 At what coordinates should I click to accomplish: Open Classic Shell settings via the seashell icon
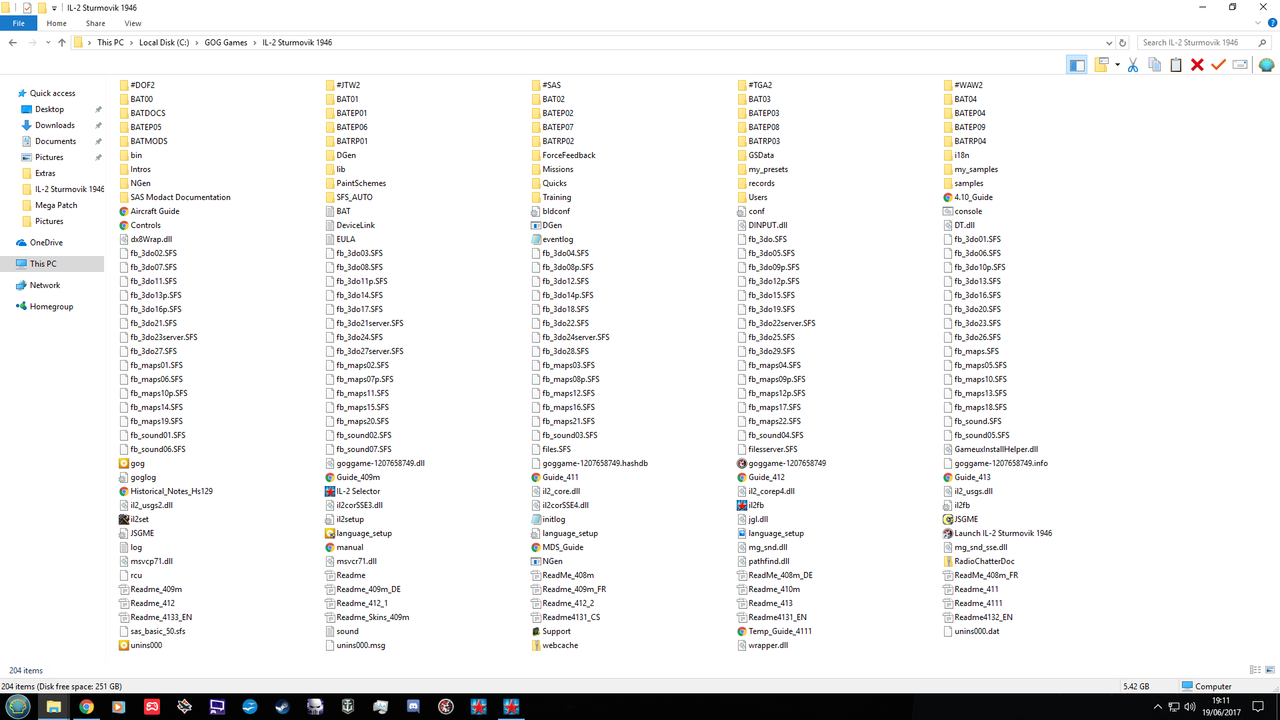(x=1266, y=64)
